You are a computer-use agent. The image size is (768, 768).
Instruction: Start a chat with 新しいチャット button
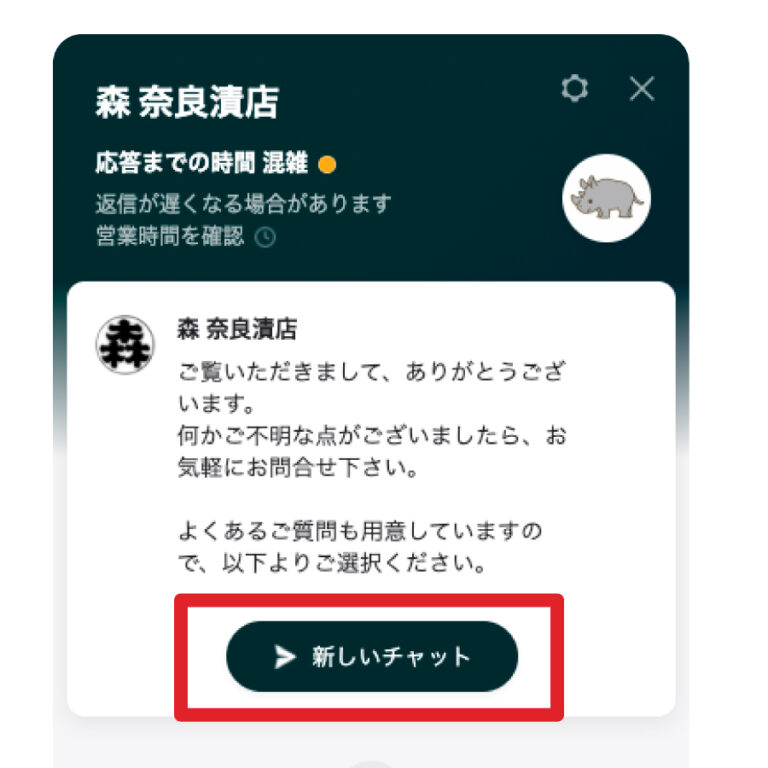click(372, 656)
